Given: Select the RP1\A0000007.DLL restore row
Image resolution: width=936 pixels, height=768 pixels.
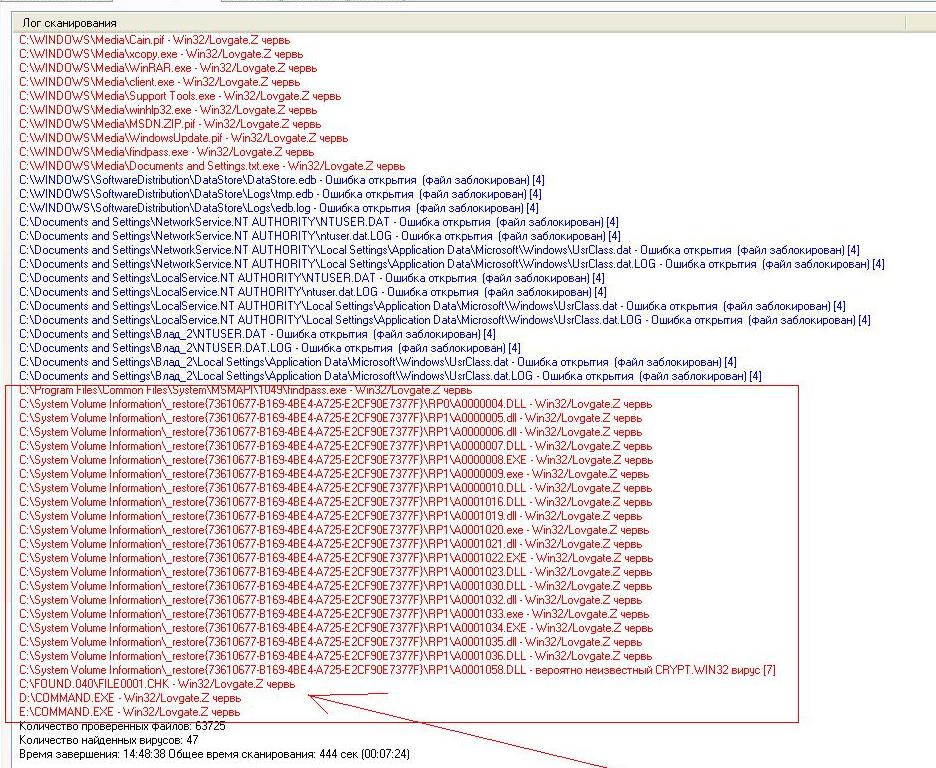Looking at the screenshot, I should pyautogui.click(x=335, y=447).
